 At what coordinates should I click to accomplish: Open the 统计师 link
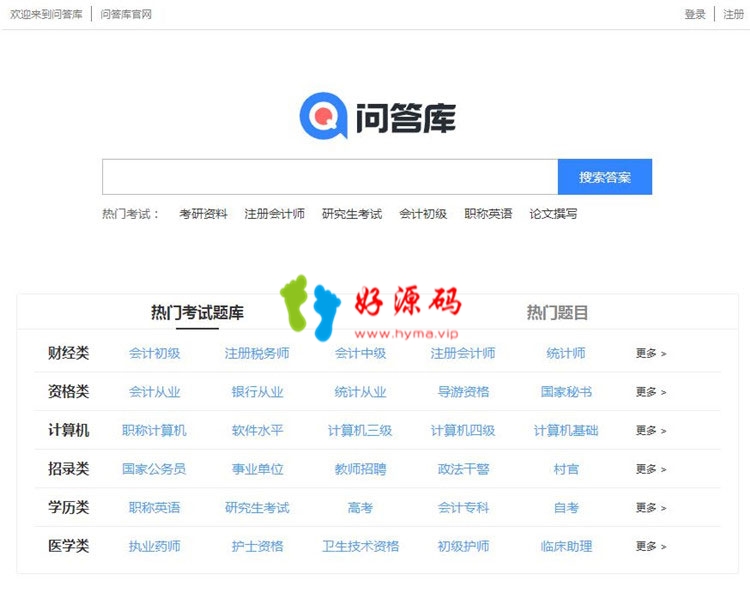click(x=566, y=353)
